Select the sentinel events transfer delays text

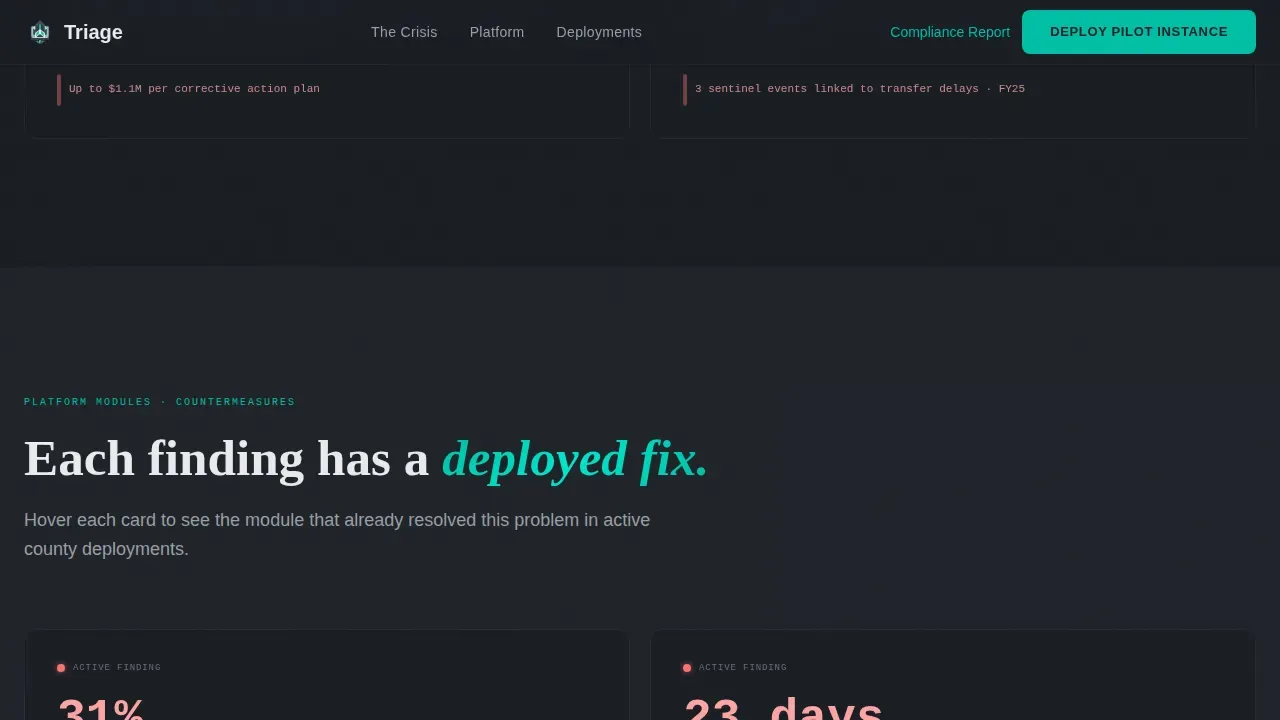pyautogui.click(x=860, y=89)
